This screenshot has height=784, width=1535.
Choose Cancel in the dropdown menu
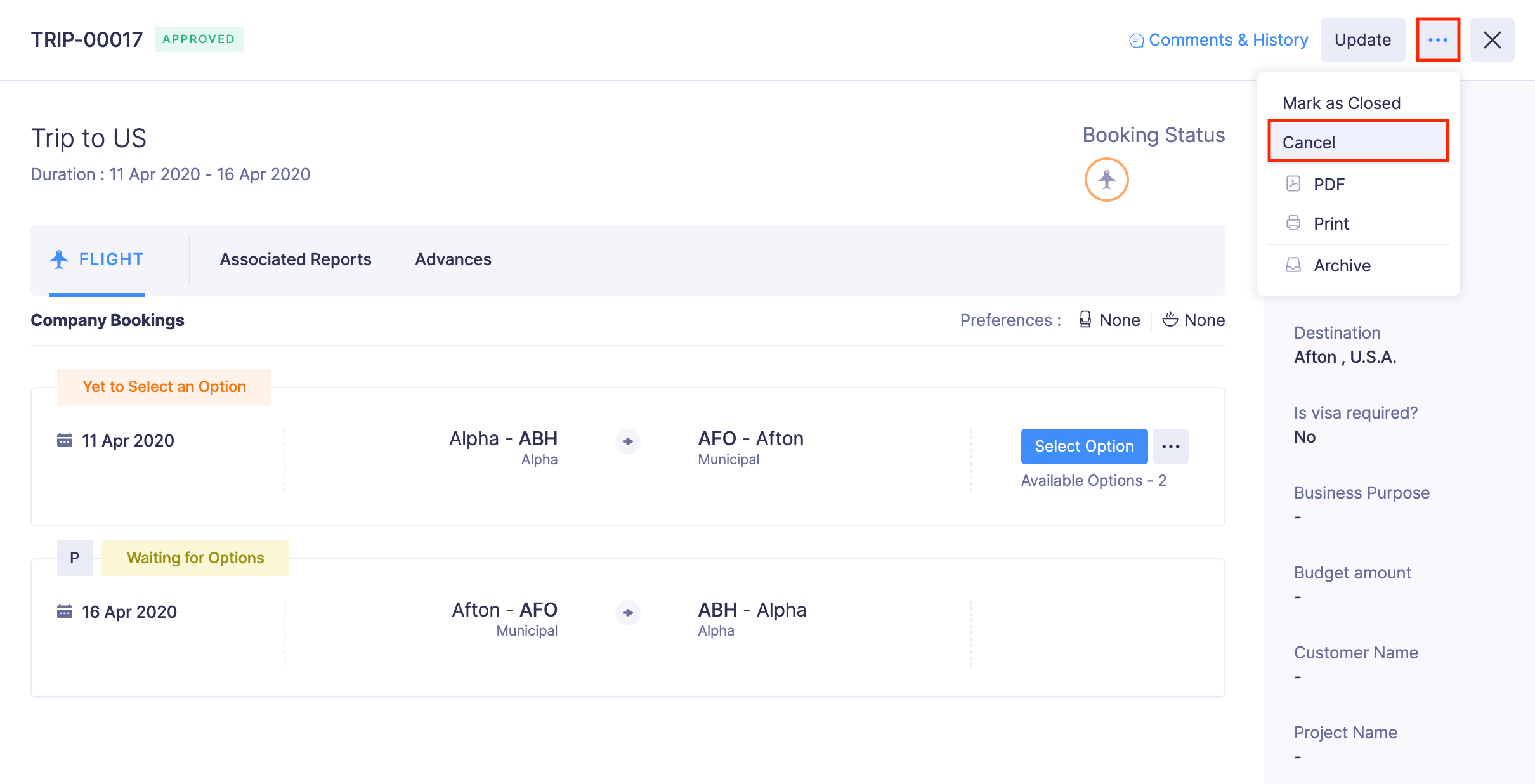pyautogui.click(x=1309, y=143)
